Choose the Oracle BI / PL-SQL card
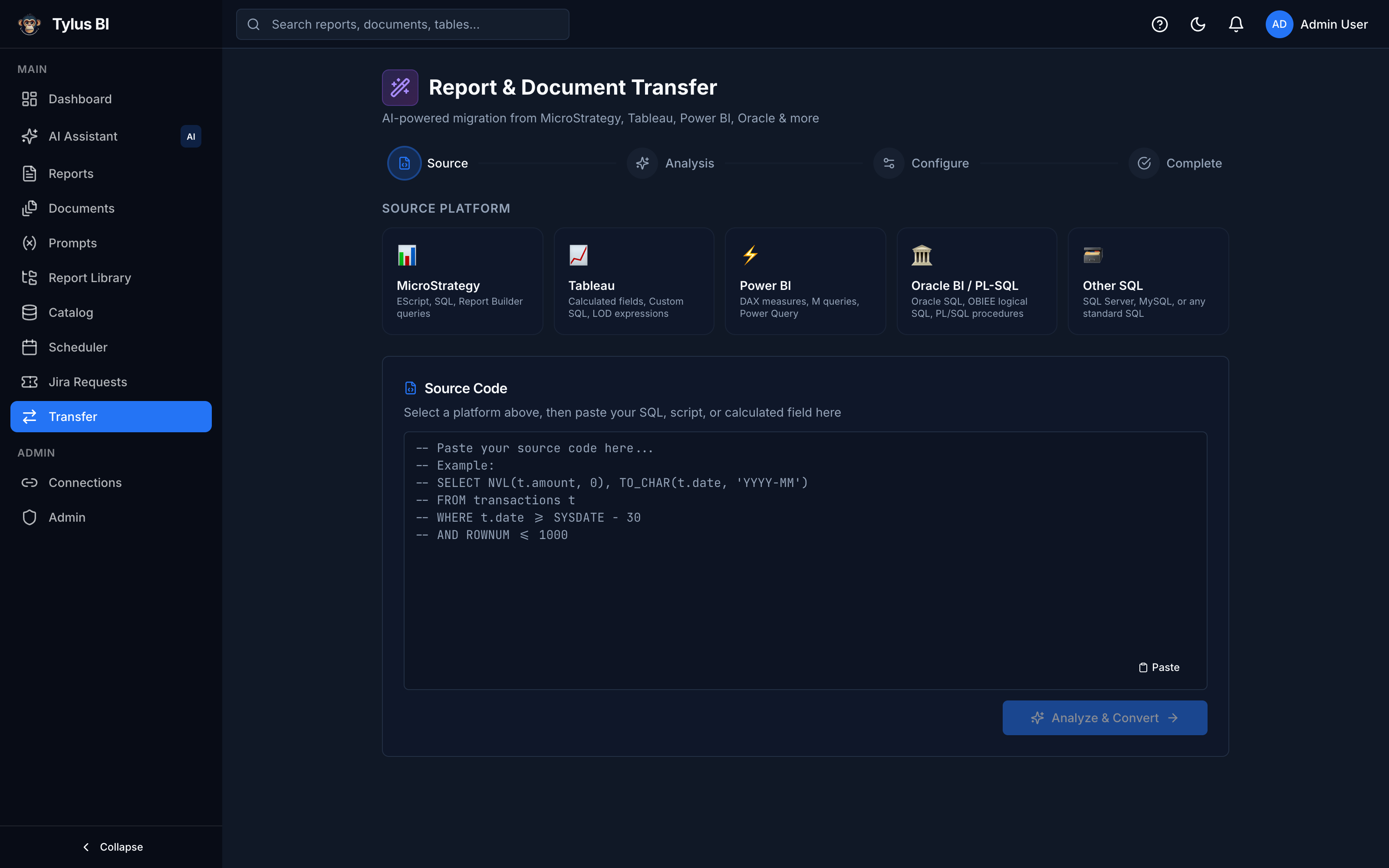1389x868 pixels. pyautogui.click(x=976, y=281)
